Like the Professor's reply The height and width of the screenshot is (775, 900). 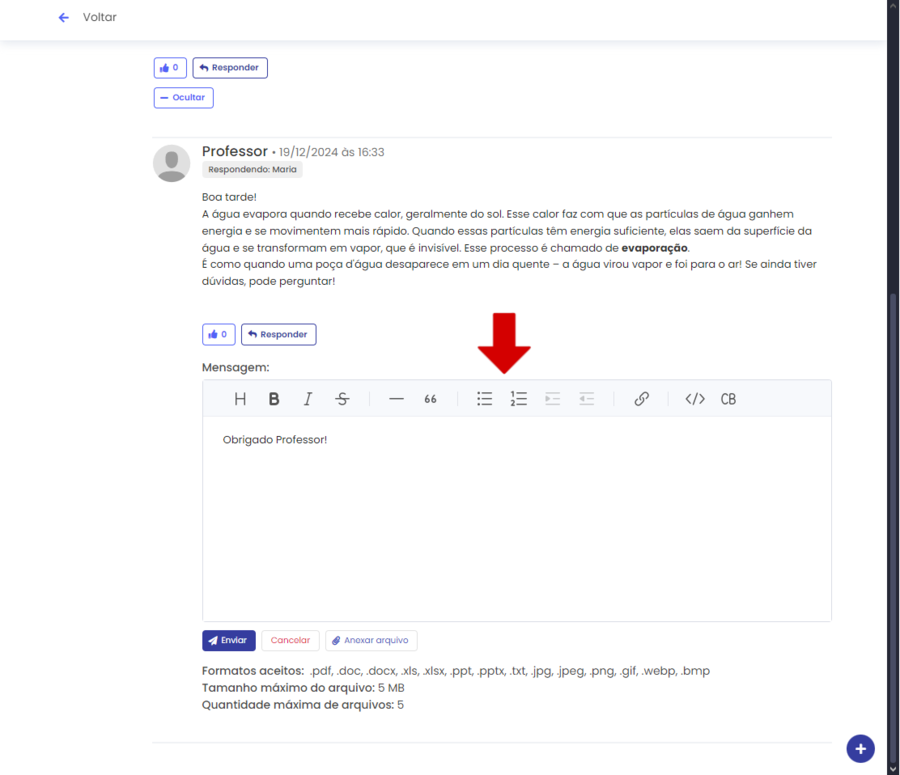point(218,334)
